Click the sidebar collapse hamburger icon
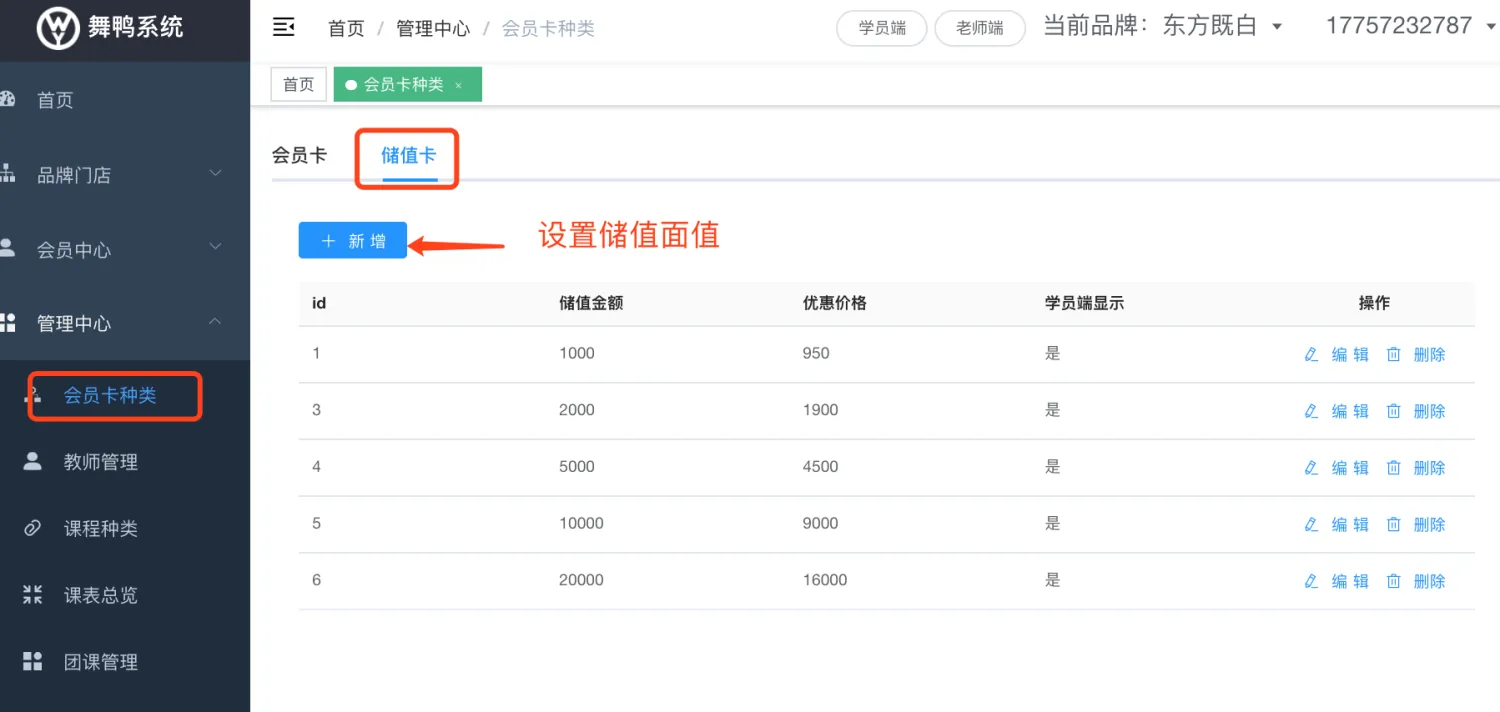This screenshot has height=712, width=1500. (284, 27)
